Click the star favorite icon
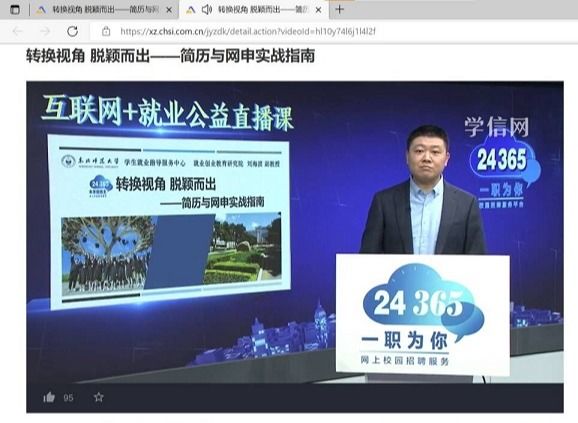 (x=98, y=397)
